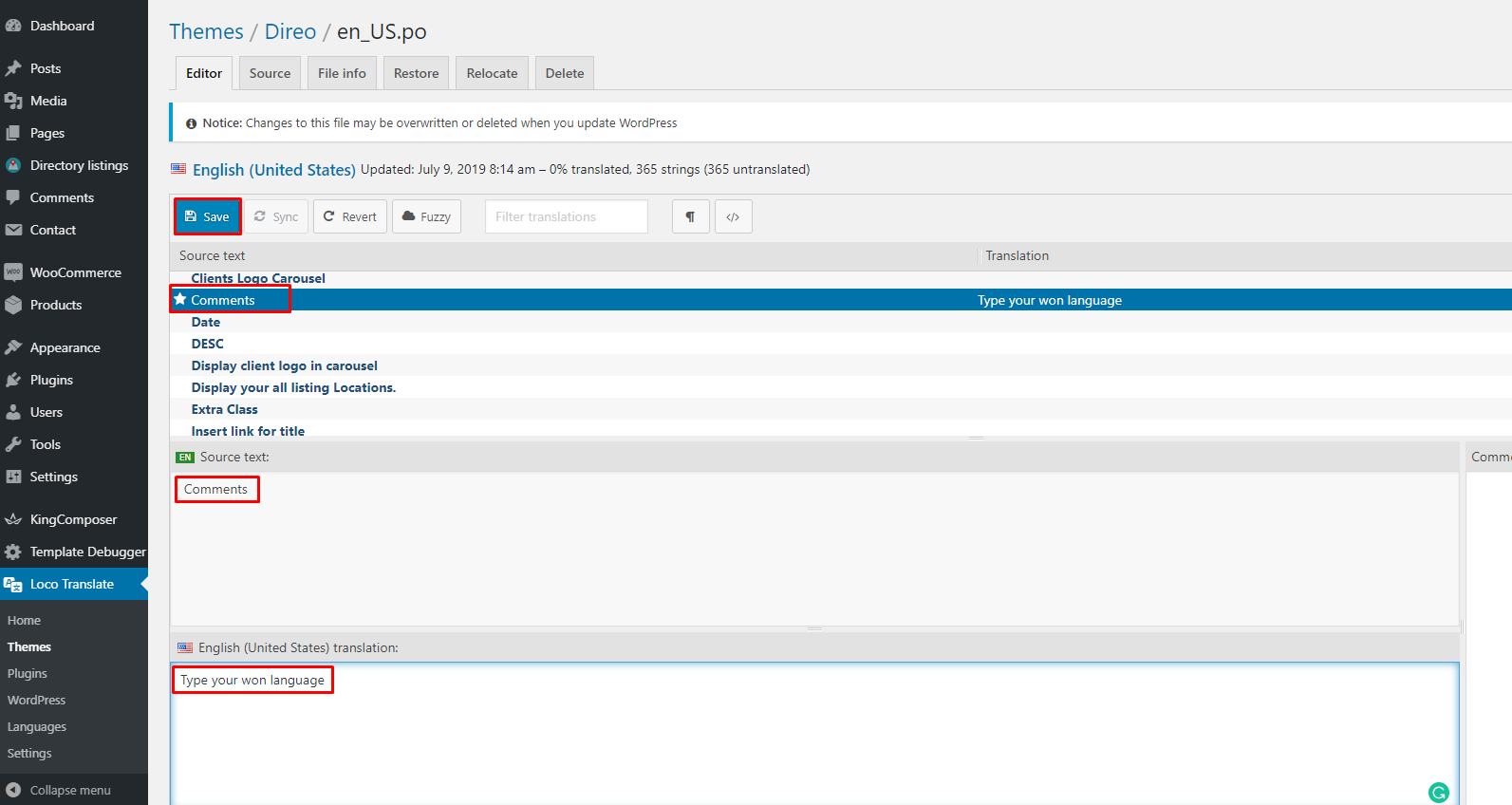The height and width of the screenshot is (805, 1512).
Task: Click the US flag icon beside English heading
Action: [x=178, y=169]
